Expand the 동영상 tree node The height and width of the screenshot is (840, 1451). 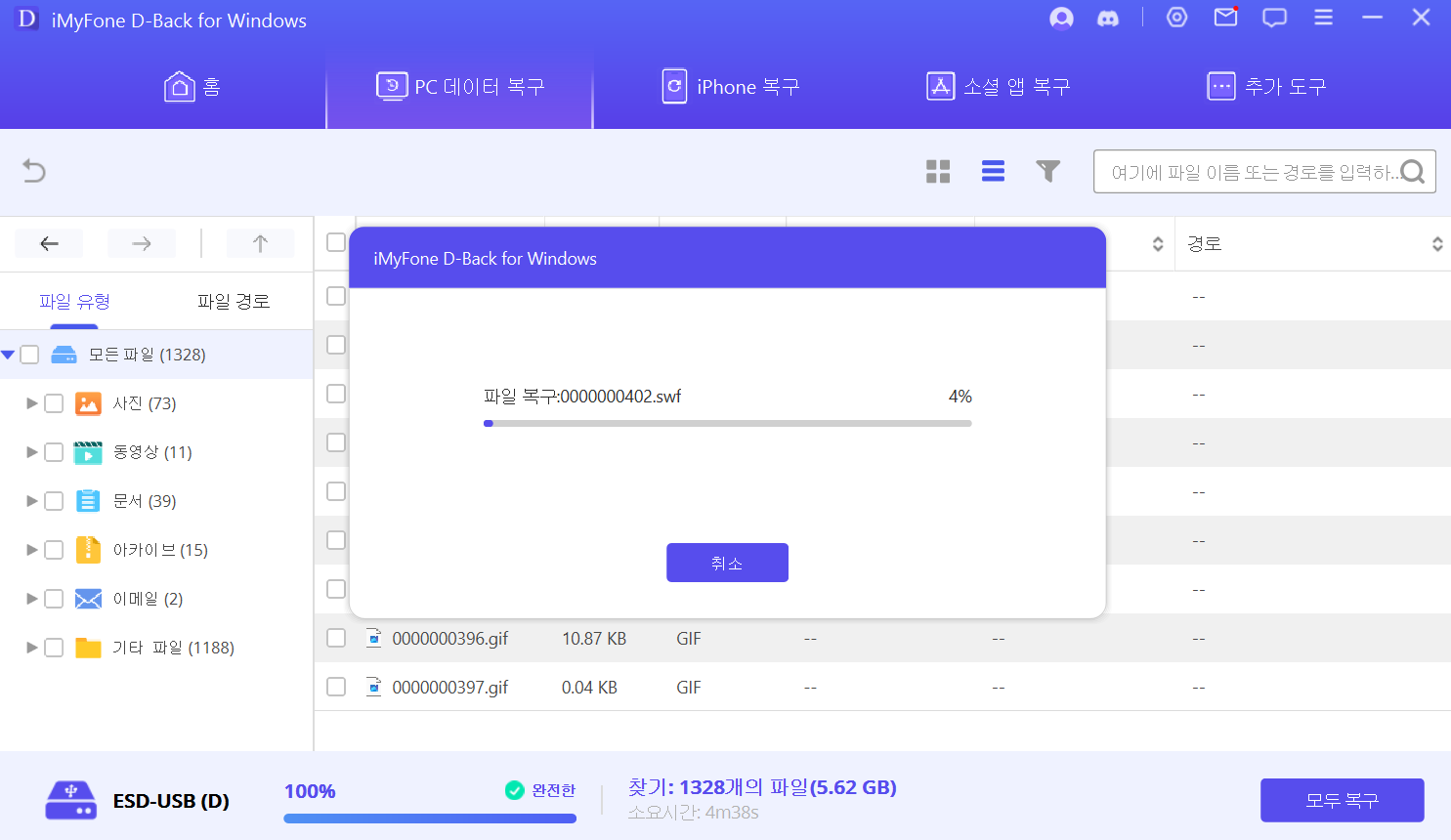pos(32,452)
